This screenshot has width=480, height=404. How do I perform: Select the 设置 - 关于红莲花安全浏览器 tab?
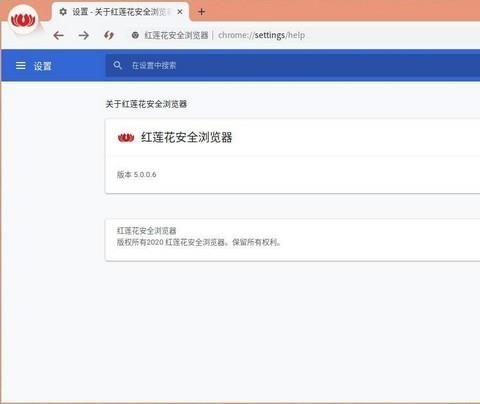[121, 12]
